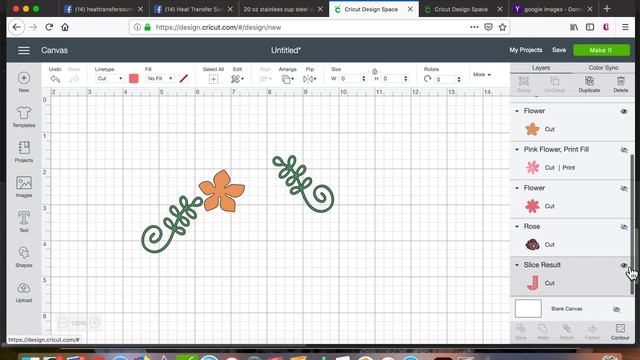Bookmark this page with the star
Screen dimensions: 640x360
click(x=502, y=27)
